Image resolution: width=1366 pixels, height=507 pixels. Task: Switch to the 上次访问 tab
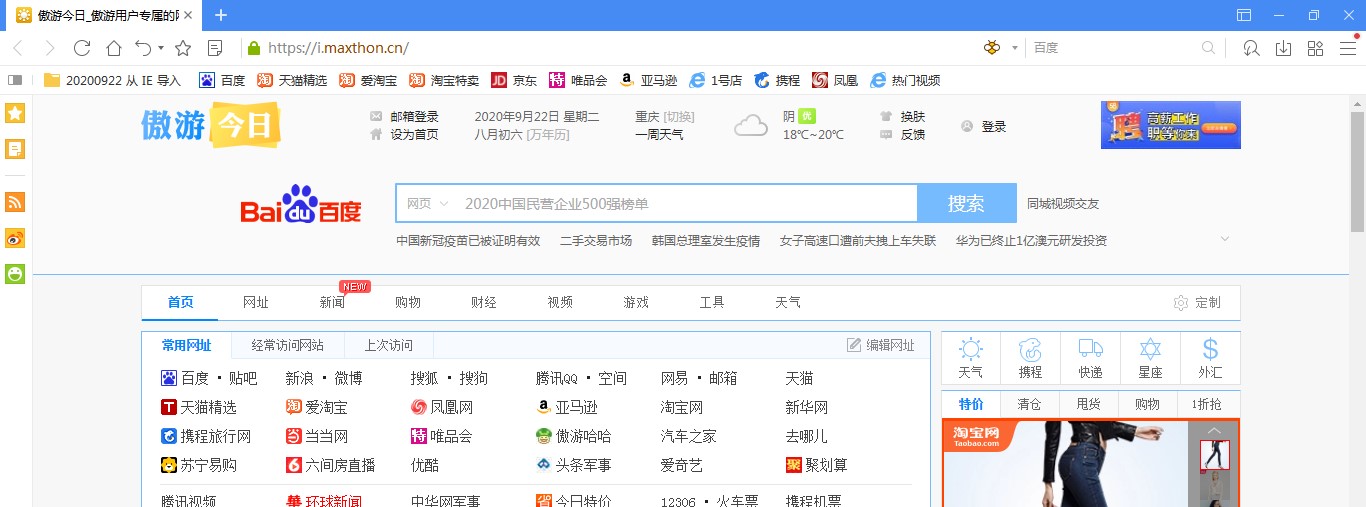tap(388, 346)
